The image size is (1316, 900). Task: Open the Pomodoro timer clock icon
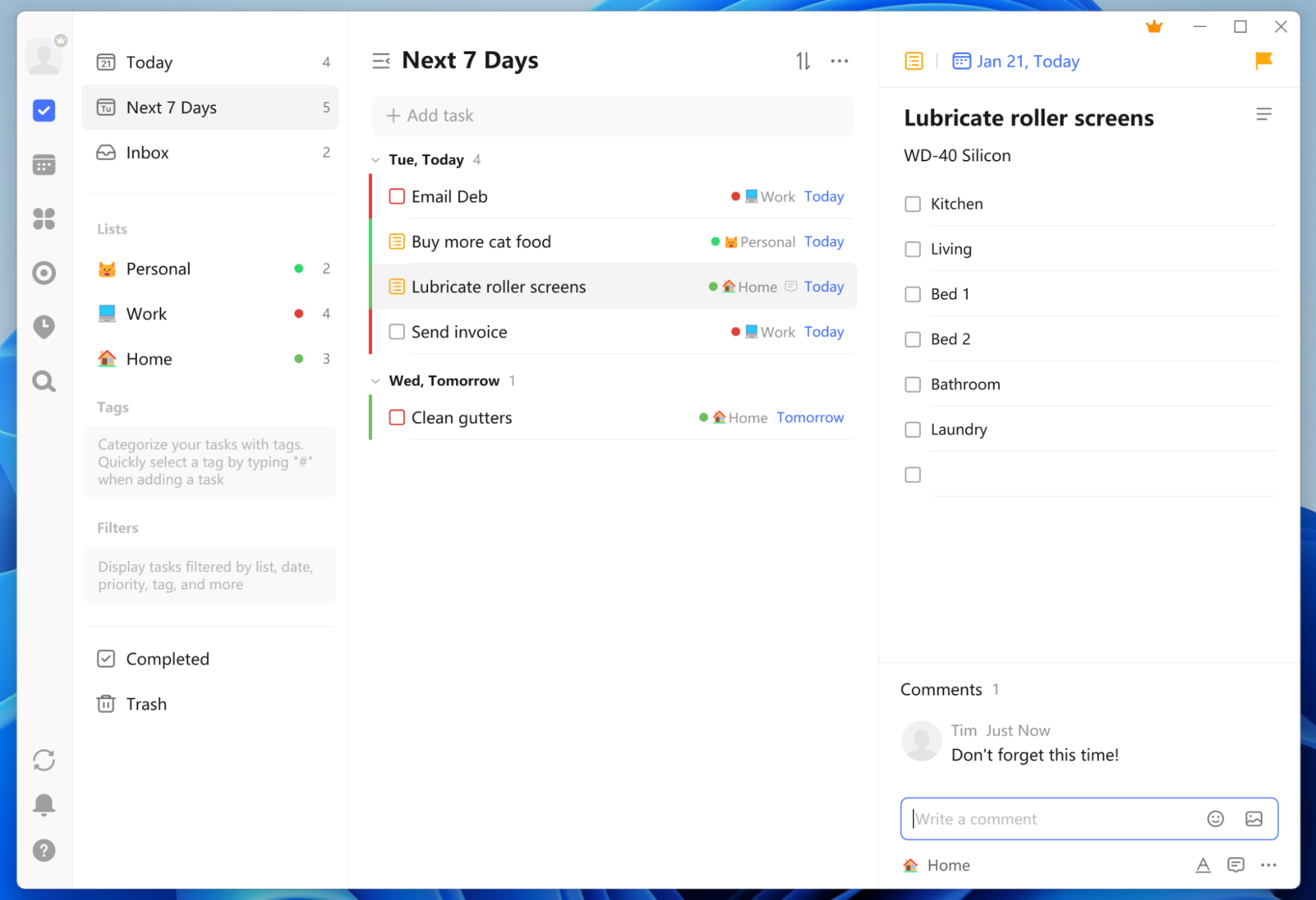click(43, 327)
